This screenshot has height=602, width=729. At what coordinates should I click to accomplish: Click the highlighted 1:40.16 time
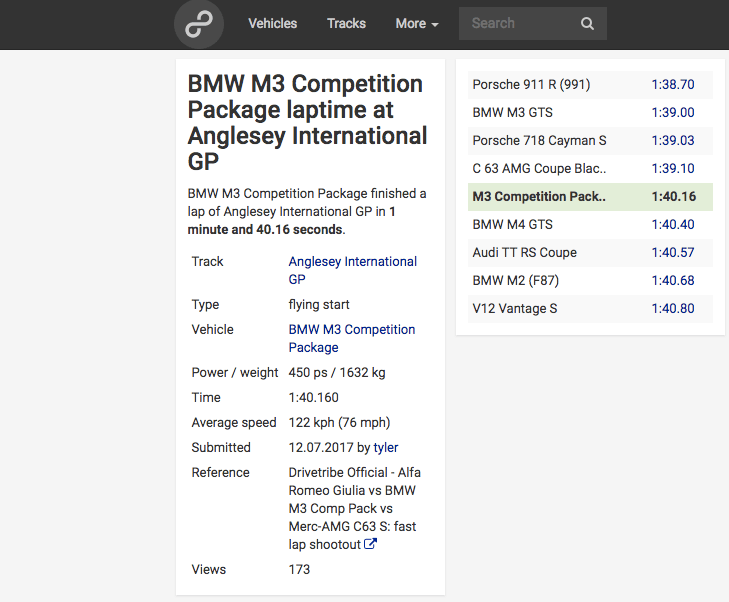tap(674, 197)
